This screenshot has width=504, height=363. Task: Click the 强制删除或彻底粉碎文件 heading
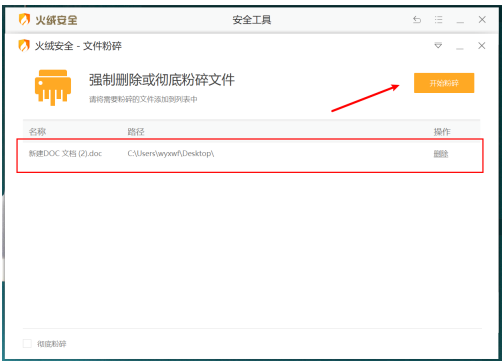point(162,80)
